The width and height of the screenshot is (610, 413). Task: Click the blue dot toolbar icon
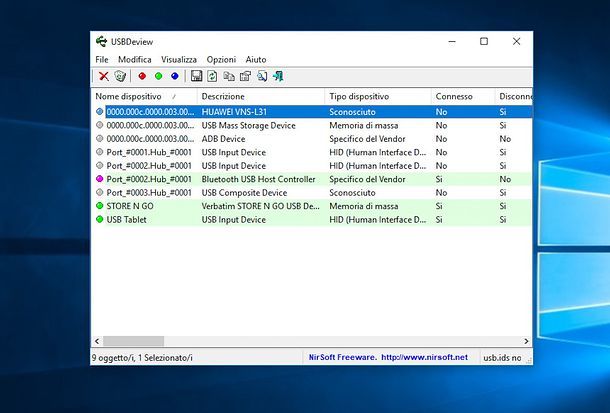coord(175,76)
